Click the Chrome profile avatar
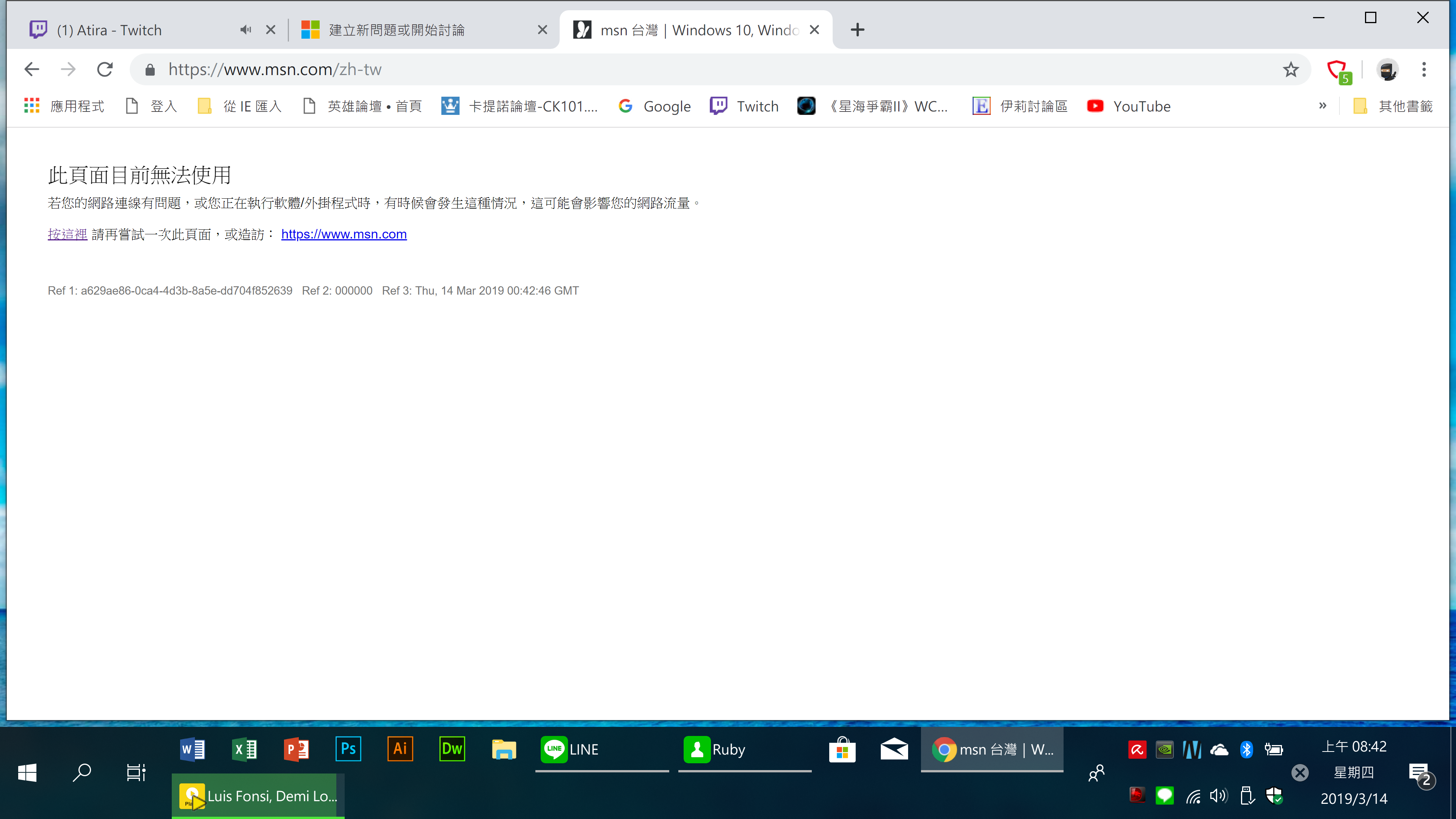Image resolution: width=1456 pixels, height=819 pixels. click(x=1387, y=70)
